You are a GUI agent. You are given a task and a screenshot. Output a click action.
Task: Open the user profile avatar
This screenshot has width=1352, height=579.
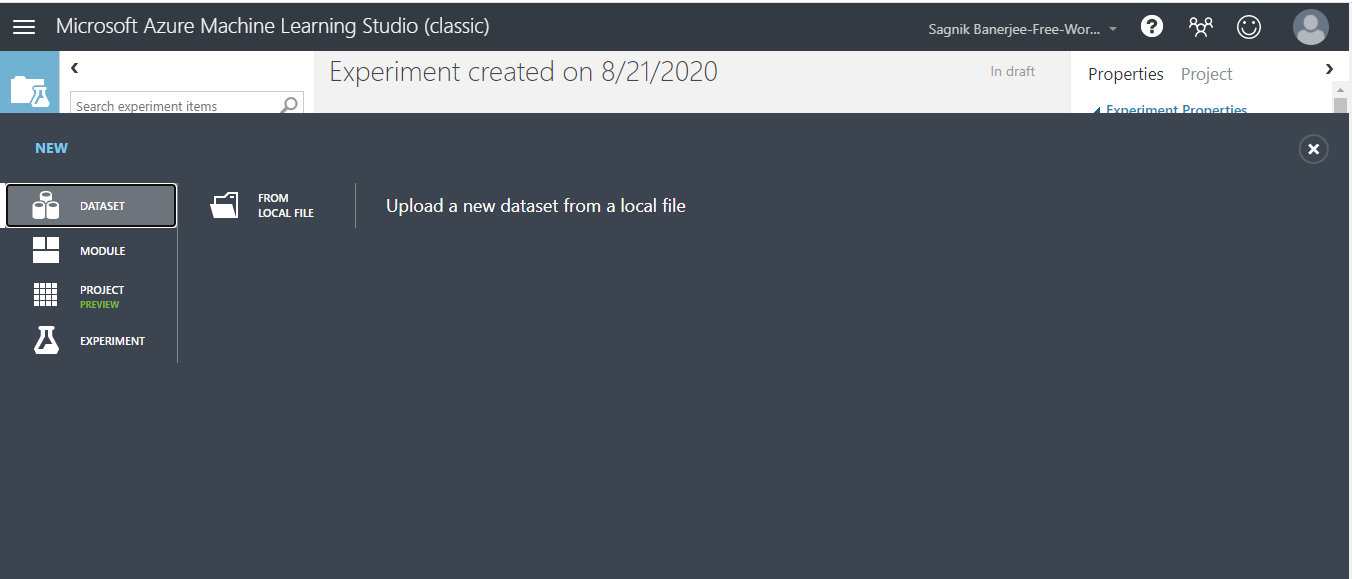click(x=1310, y=27)
